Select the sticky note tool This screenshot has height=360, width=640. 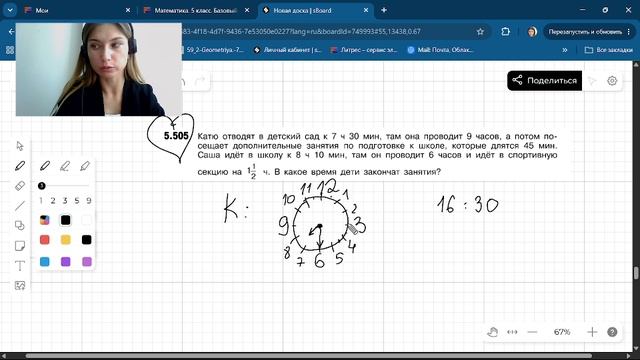[x=20, y=245]
